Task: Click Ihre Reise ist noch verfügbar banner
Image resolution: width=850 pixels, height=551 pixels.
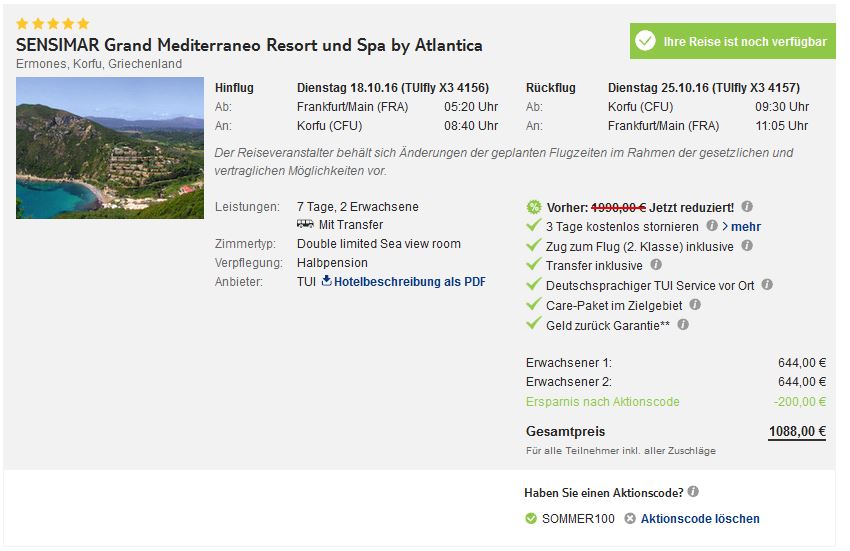Action: (732, 41)
